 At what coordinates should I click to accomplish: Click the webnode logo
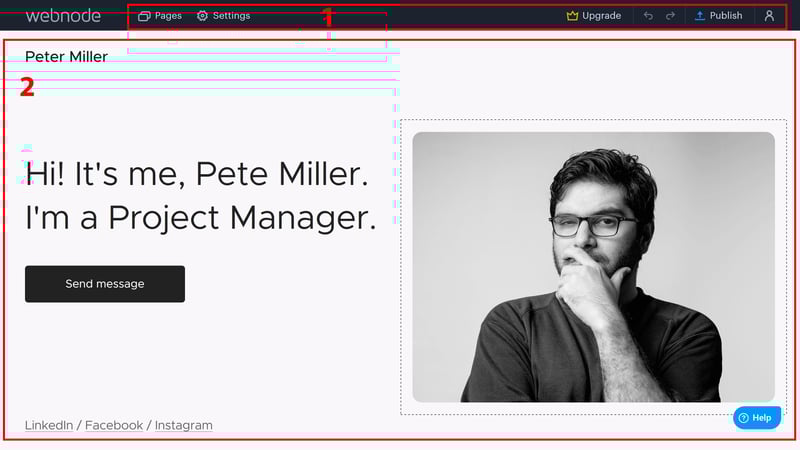click(x=63, y=16)
